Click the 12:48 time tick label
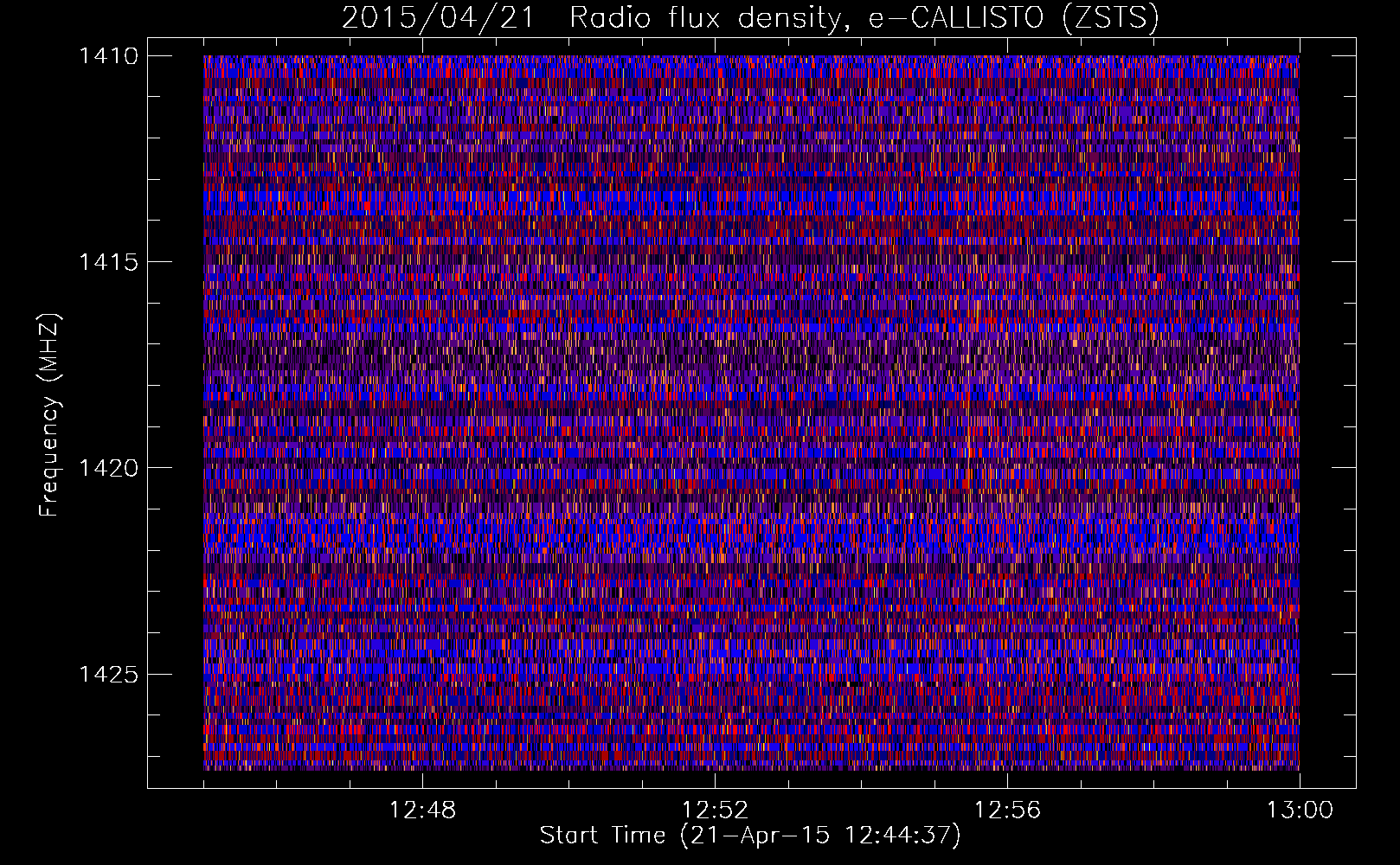The height and width of the screenshot is (865, 1400). click(422, 811)
